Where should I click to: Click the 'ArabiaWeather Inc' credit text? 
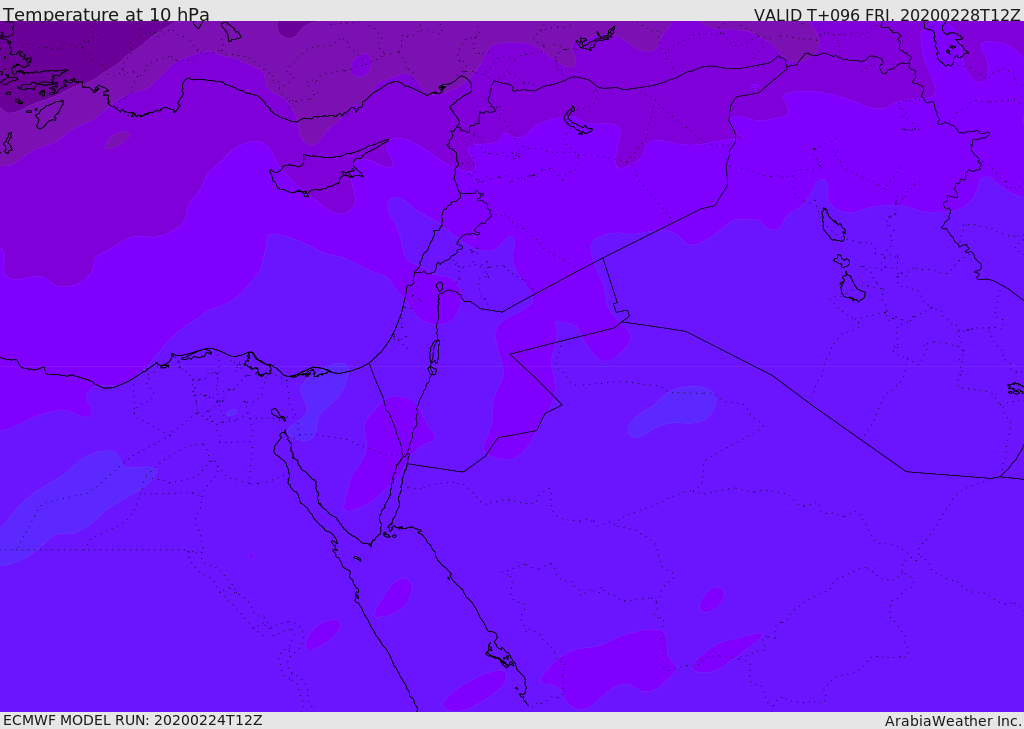[952, 721]
